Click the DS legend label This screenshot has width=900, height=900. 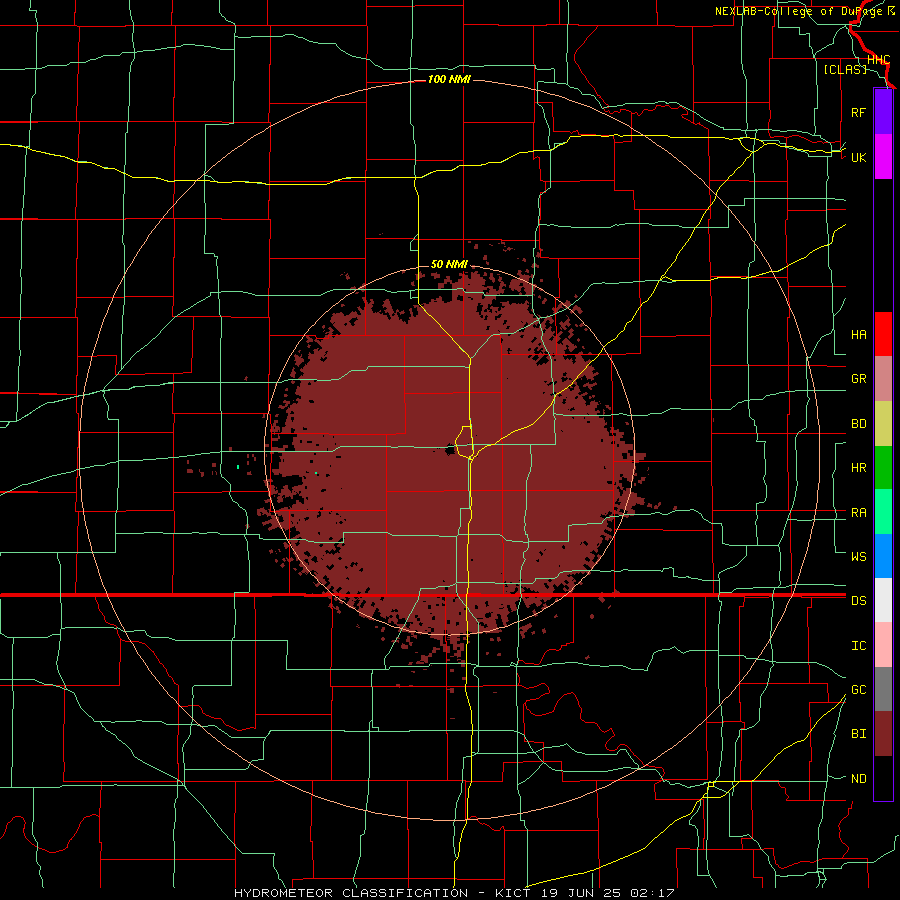[858, 601]
